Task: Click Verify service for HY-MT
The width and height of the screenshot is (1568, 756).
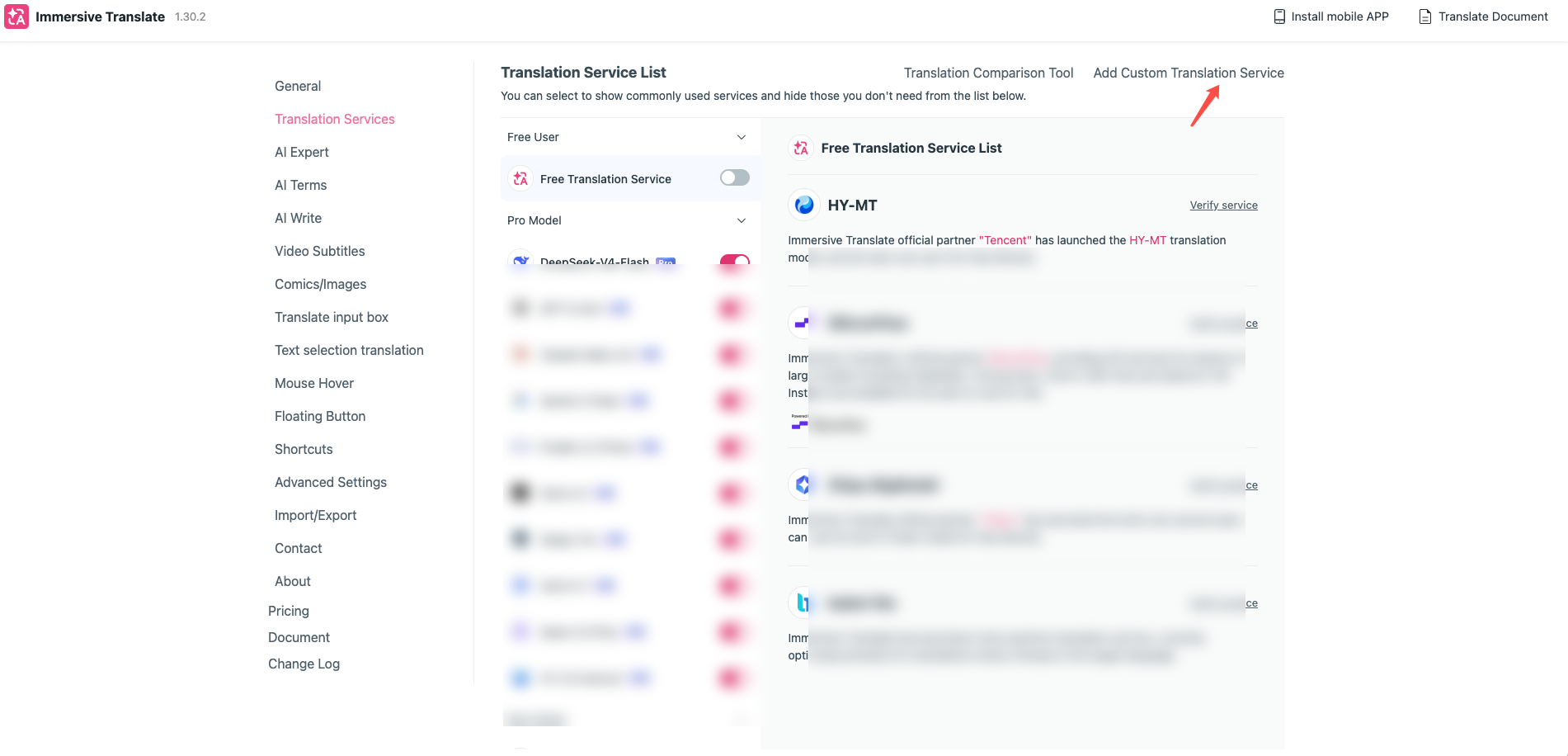Action: 1224,205
